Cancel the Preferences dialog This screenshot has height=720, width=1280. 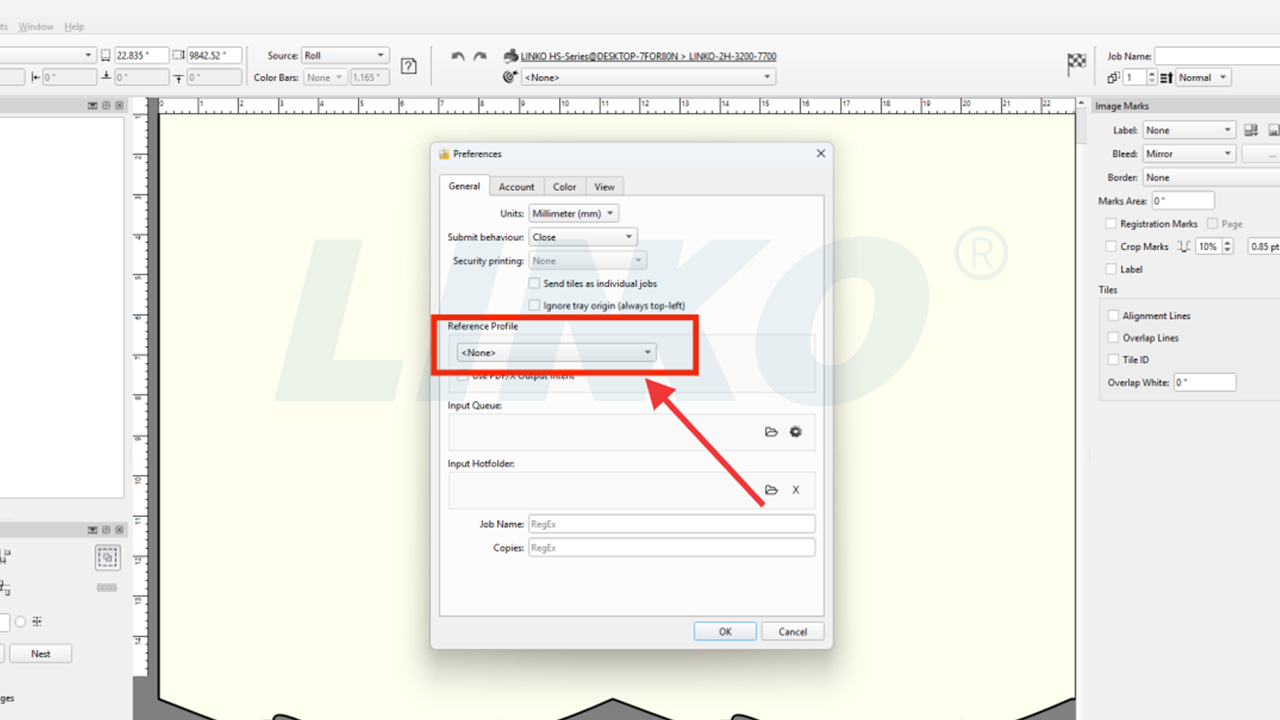[x=793, y=631]
